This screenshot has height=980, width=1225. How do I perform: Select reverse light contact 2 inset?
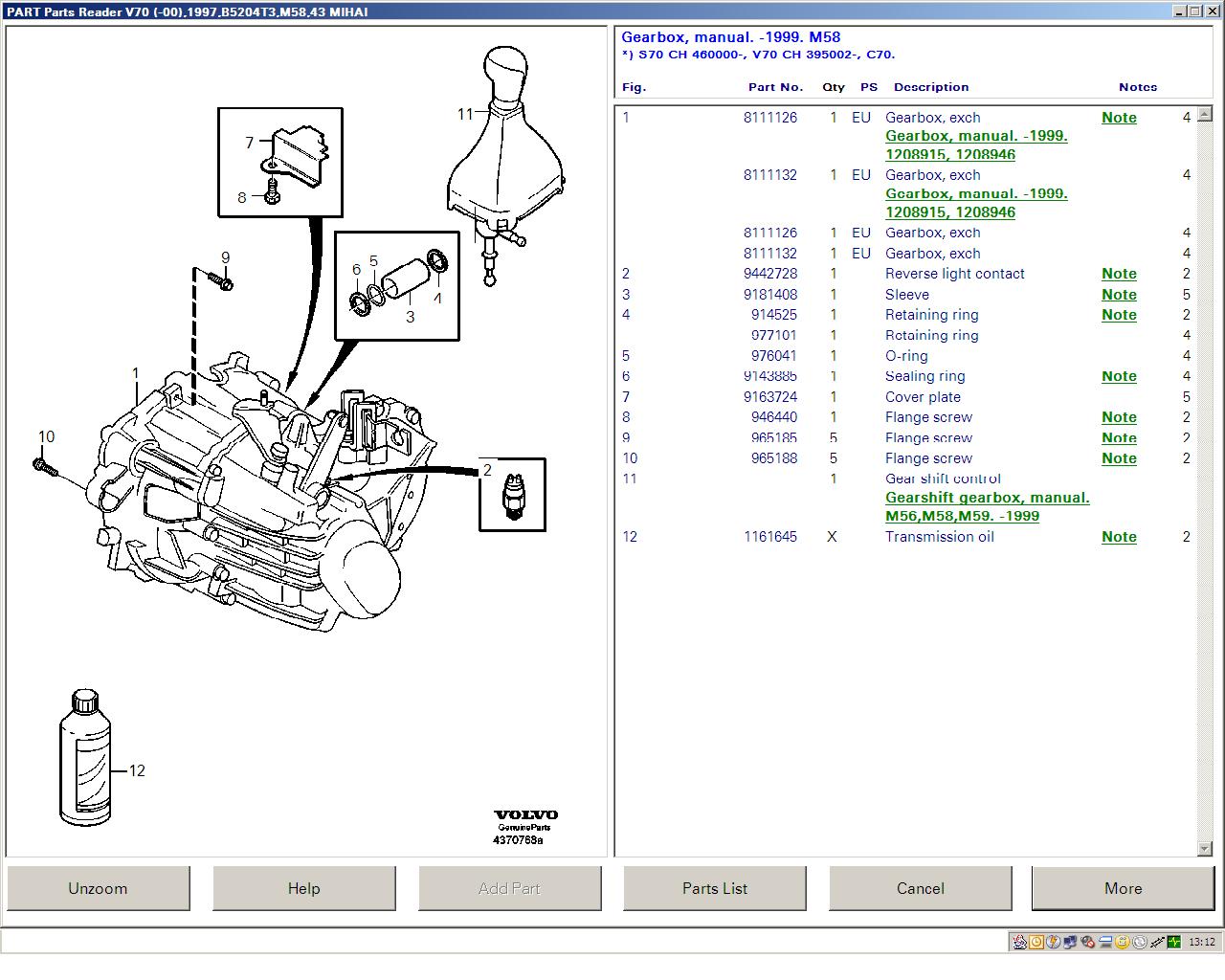click(x=513, y=495)
